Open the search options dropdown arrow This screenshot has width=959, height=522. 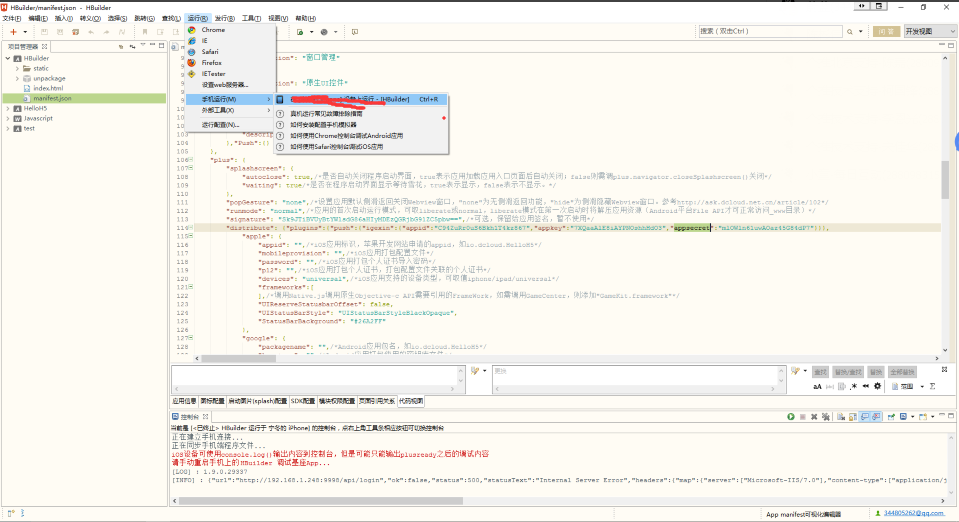click(861, 31)
